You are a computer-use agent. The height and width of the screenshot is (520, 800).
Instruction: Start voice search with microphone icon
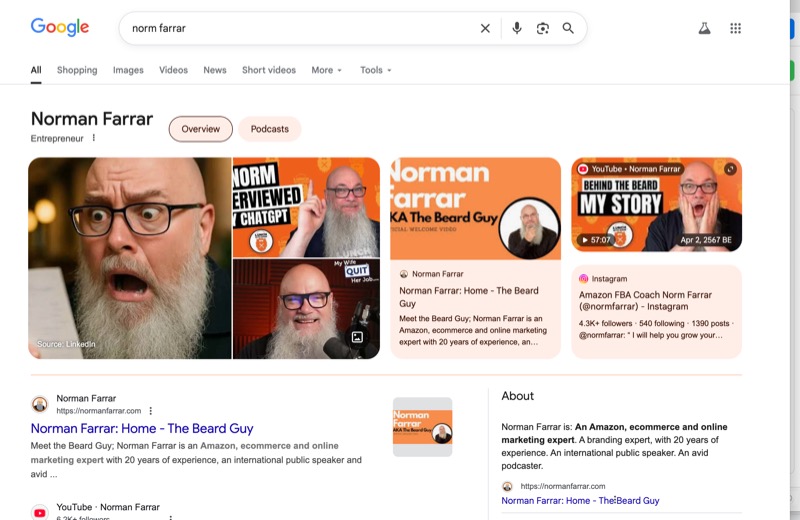(517, 29)
